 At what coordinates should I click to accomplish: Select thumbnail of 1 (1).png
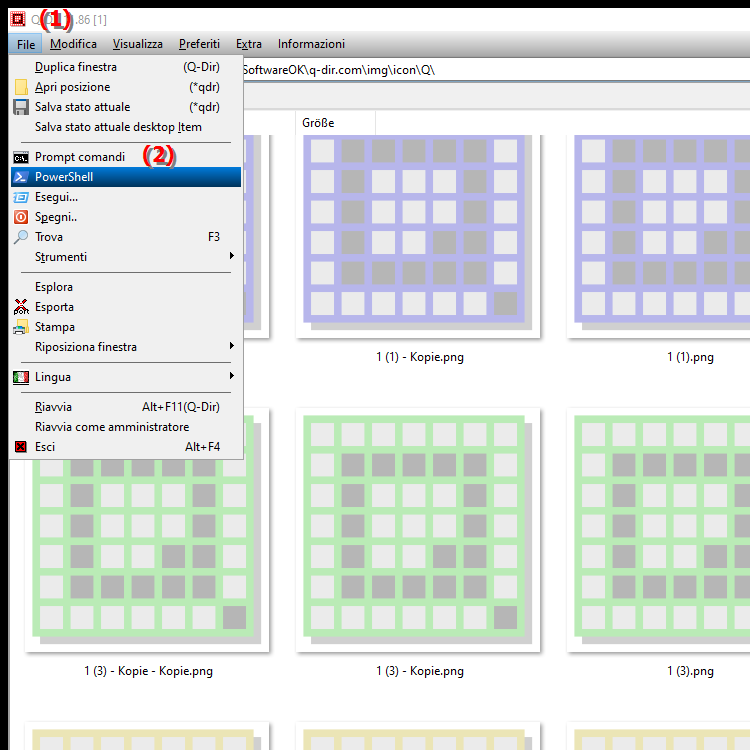659,236
